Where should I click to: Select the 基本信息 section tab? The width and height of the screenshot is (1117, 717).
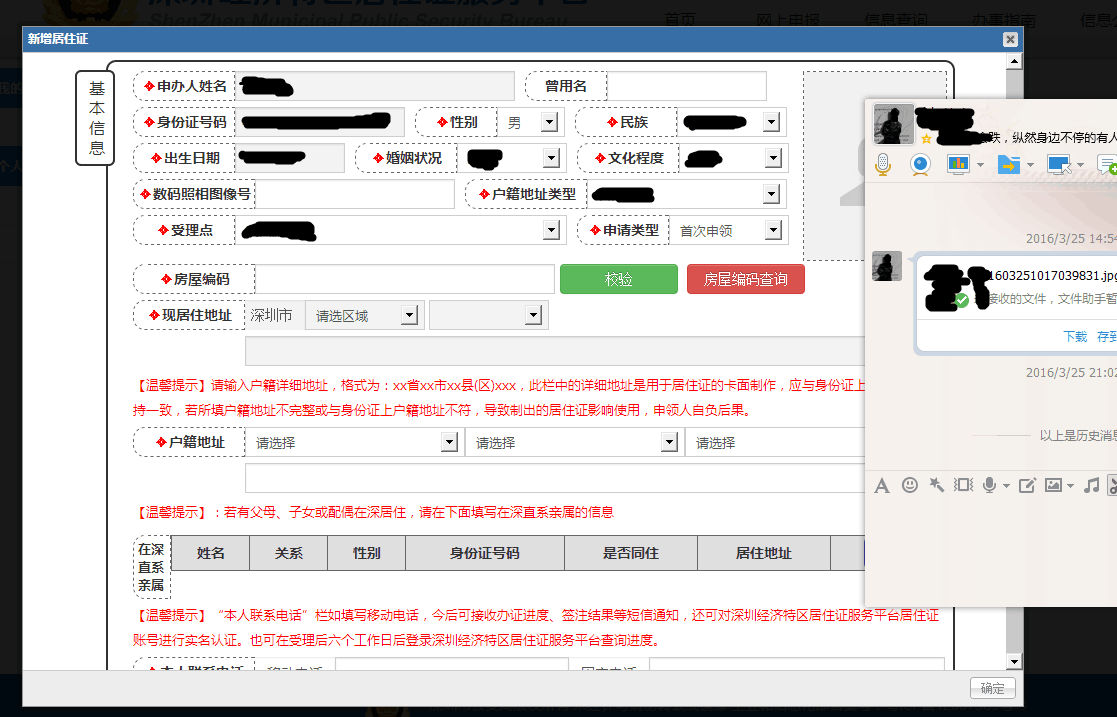[95, 119]
